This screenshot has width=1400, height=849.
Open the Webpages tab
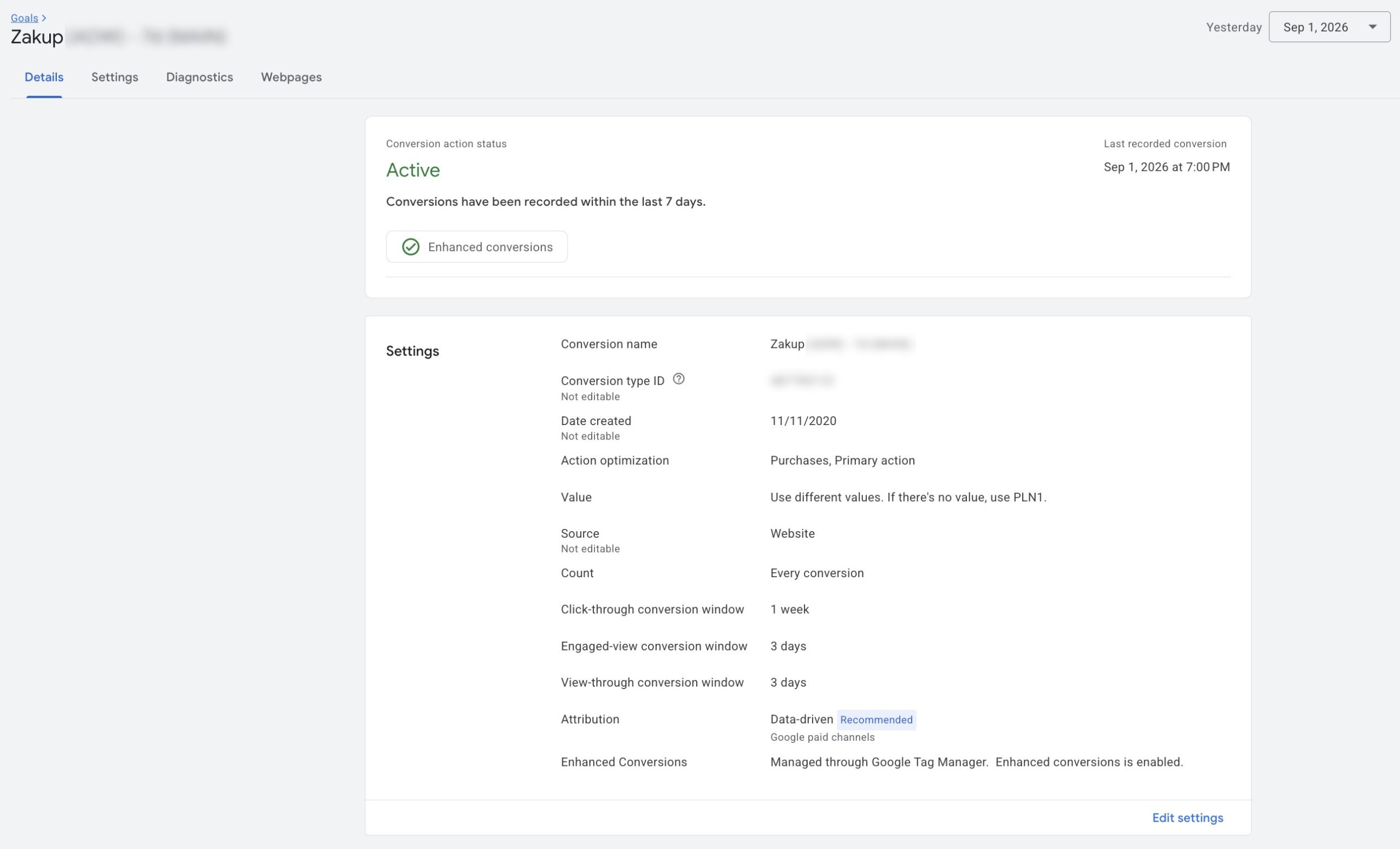291,77
